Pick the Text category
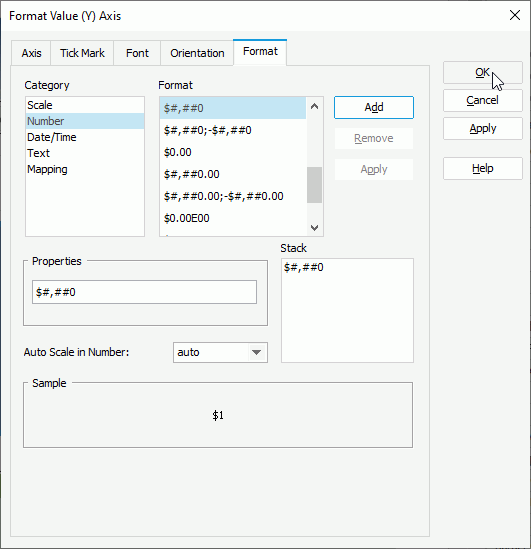This screenshot has width=531, height=549. pyautogui.click(x=85, y=153)
